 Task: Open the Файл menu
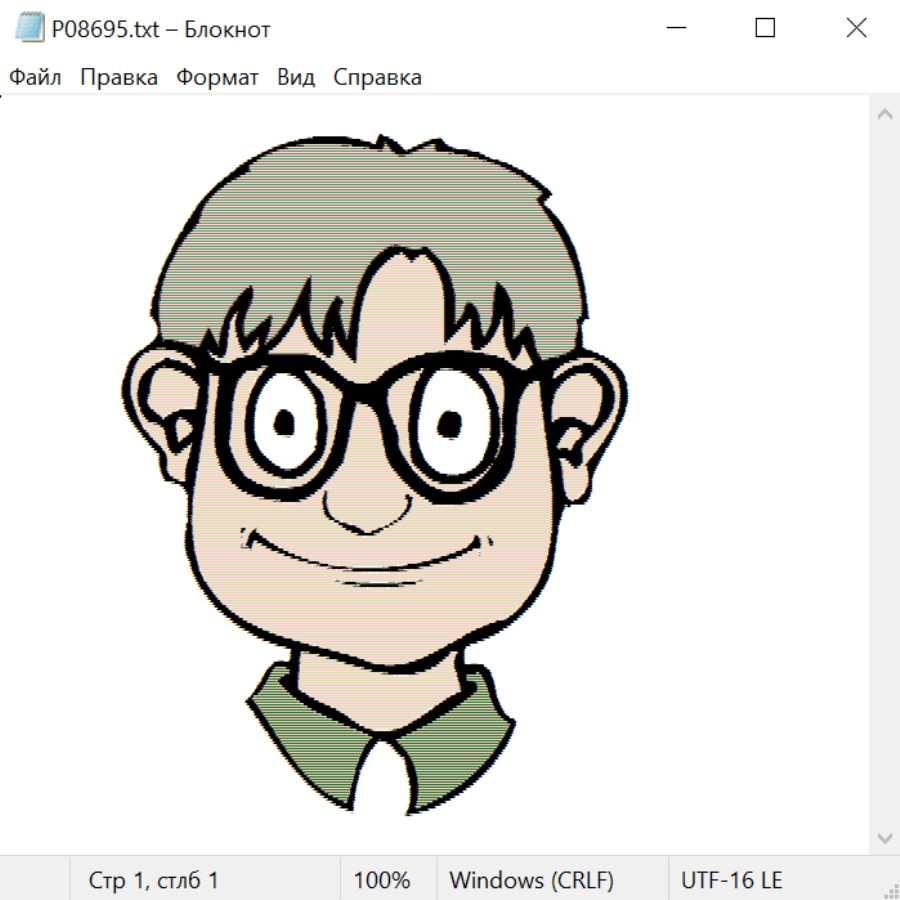coord(35,78)
